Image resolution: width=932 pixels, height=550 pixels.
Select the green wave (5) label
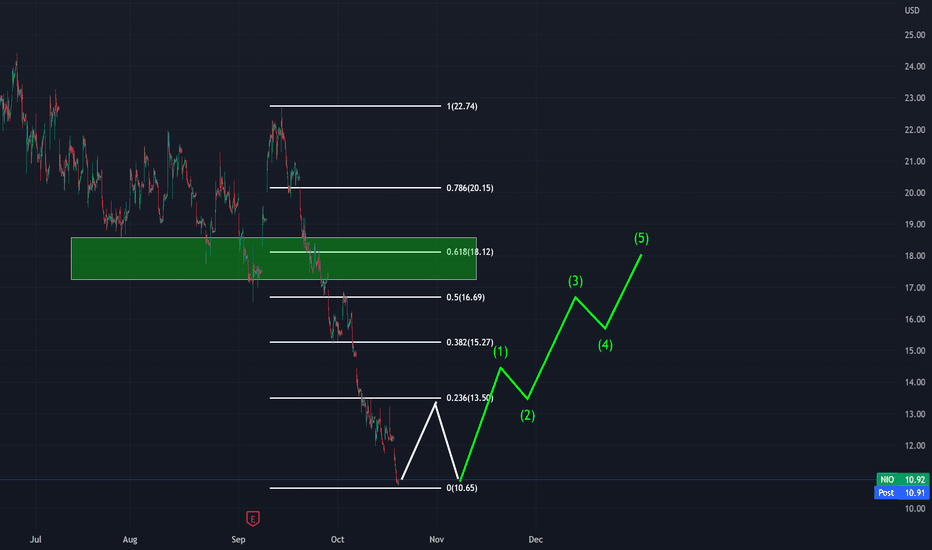coord(641,238)
